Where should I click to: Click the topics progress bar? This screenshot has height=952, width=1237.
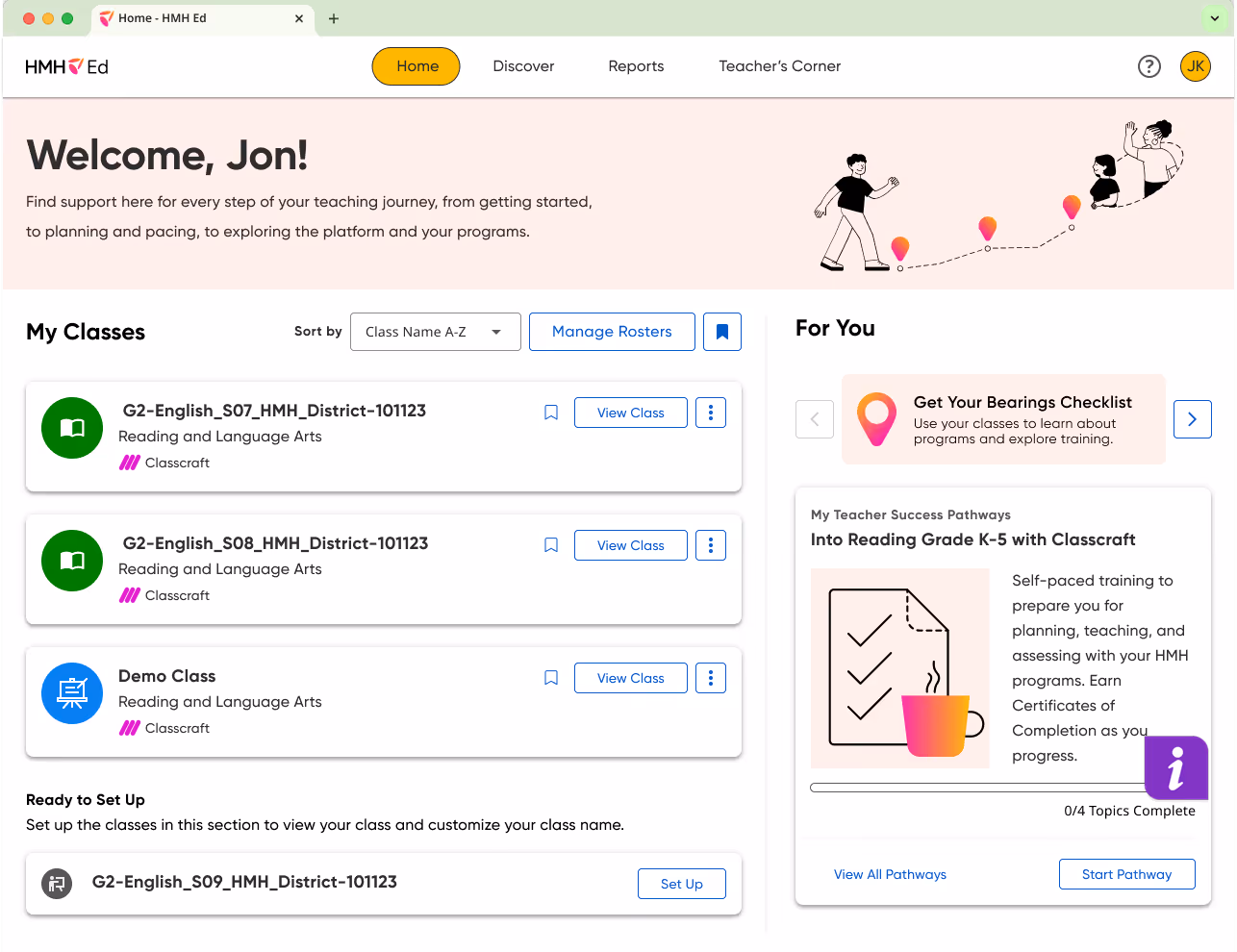click(1002, 788)
